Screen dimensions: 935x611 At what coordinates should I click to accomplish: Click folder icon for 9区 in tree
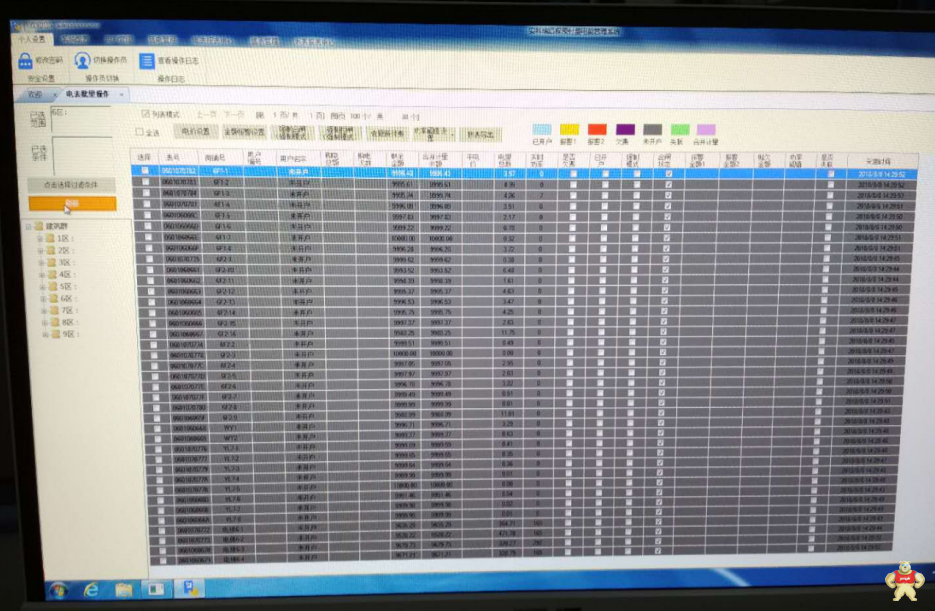pyautogui.click(x=51, y=334)
